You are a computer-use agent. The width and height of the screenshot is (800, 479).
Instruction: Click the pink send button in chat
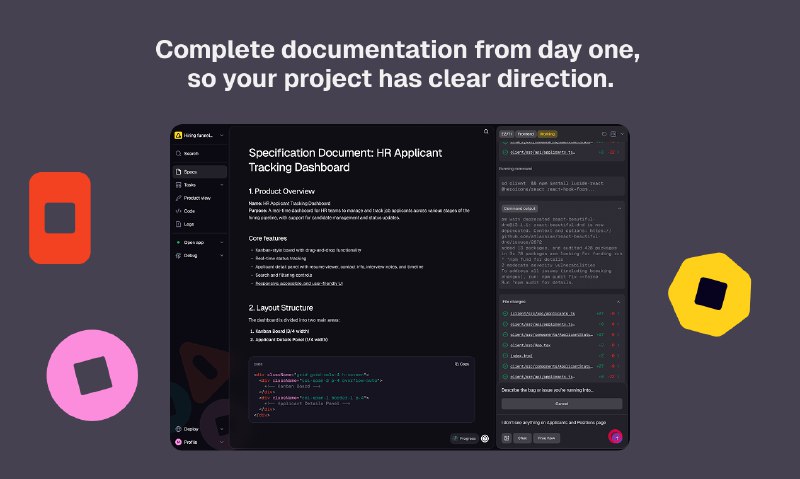(616, 437)
